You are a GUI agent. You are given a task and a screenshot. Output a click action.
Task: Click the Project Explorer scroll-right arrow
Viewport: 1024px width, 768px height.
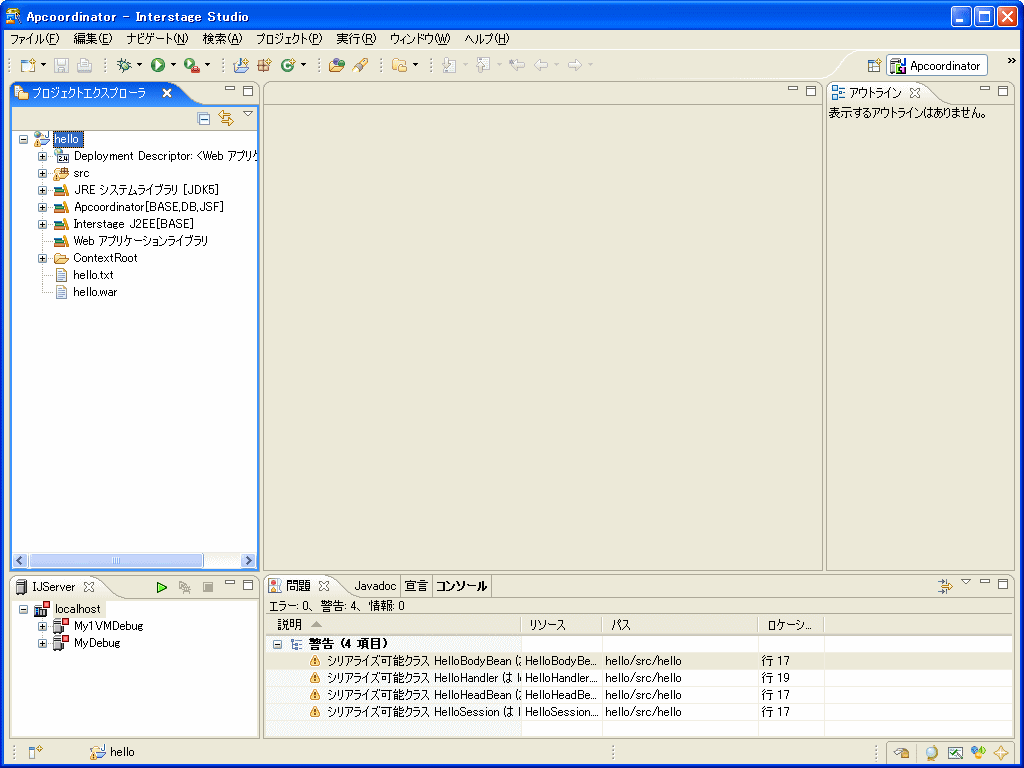point(248,560)
